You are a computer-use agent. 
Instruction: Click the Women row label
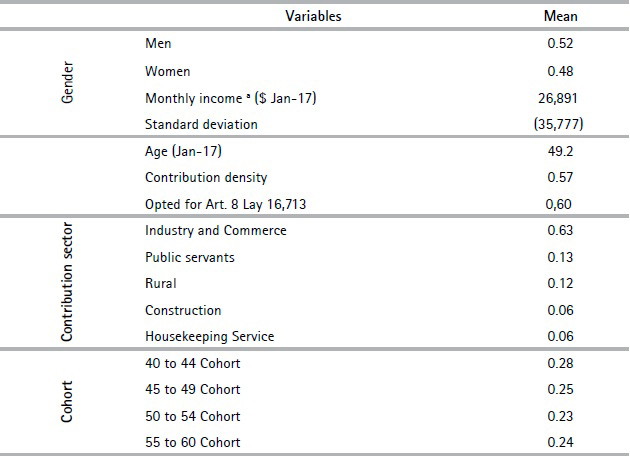pyautogui.click(x=167, y=71)
